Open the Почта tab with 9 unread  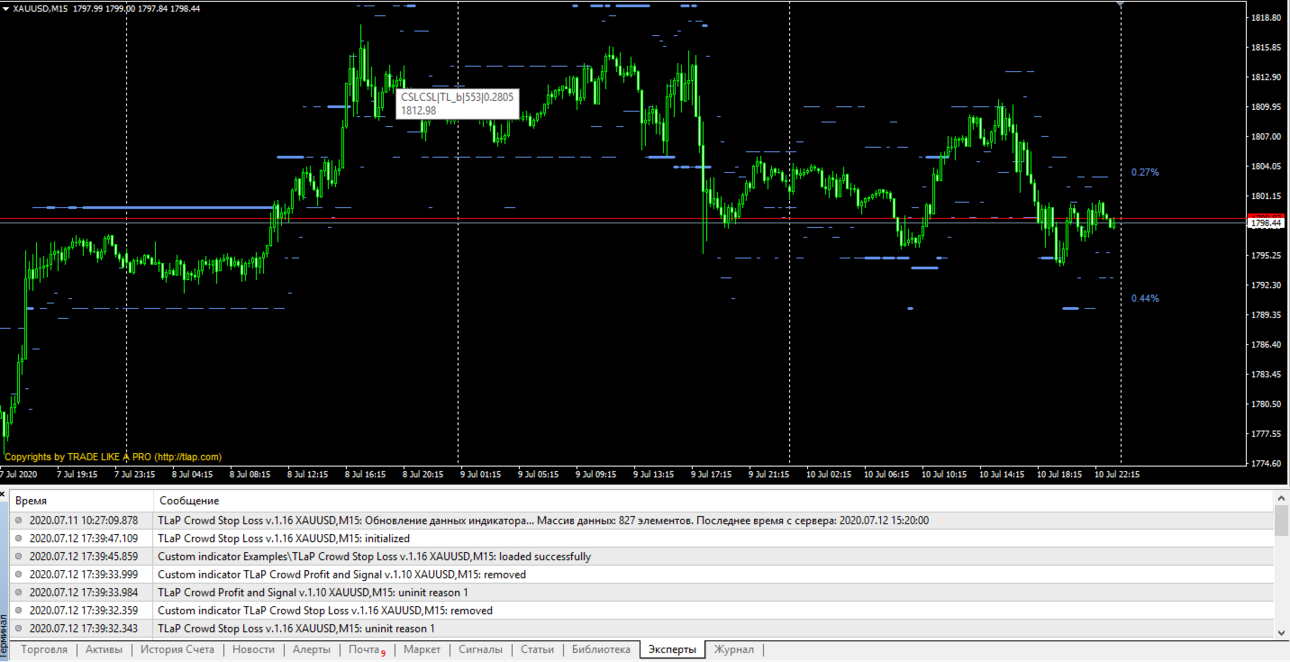point(366,650)
